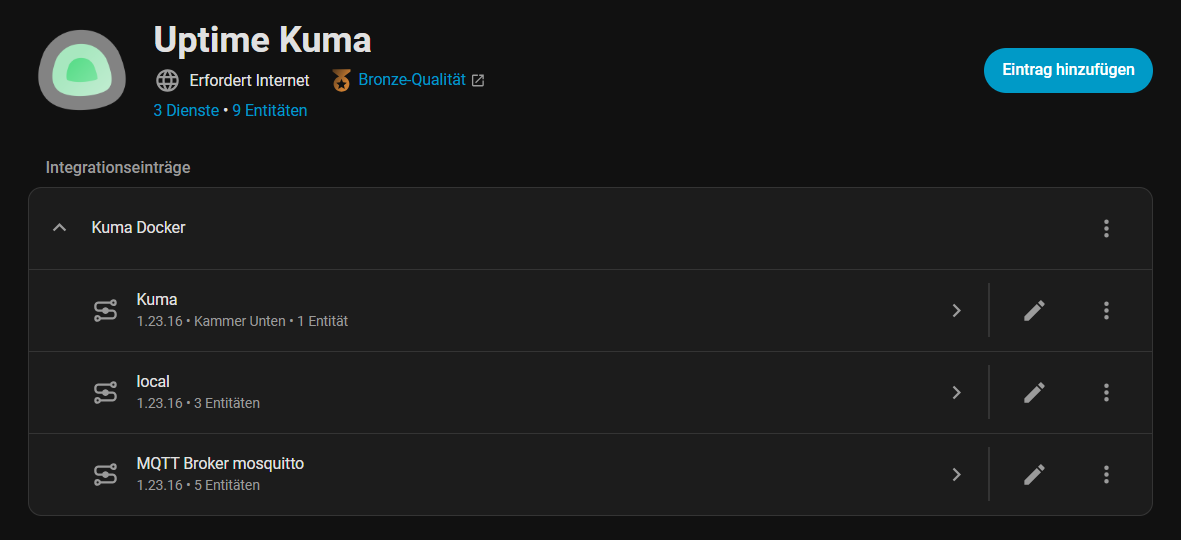Open three-dot menu for MQTT Broker mosquitto
Screen dimensions: 1181x540
(1106, 474)
